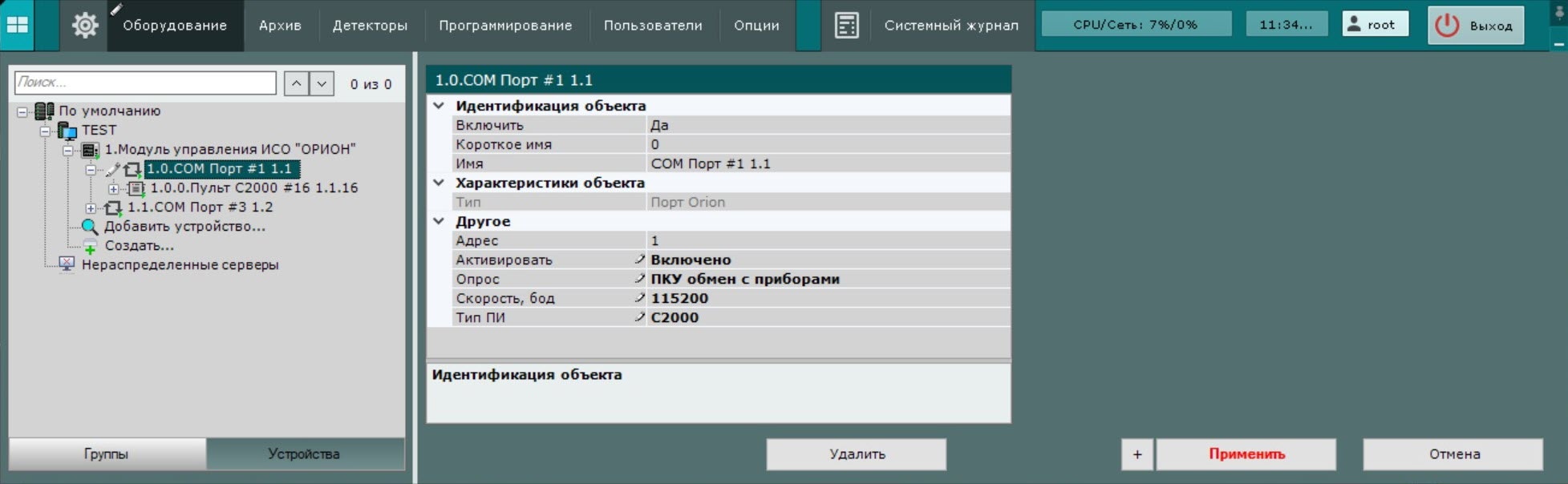Switch to the Детекторы tab
The width and height of the screenshot is (1568, 484).
(370, 26)
